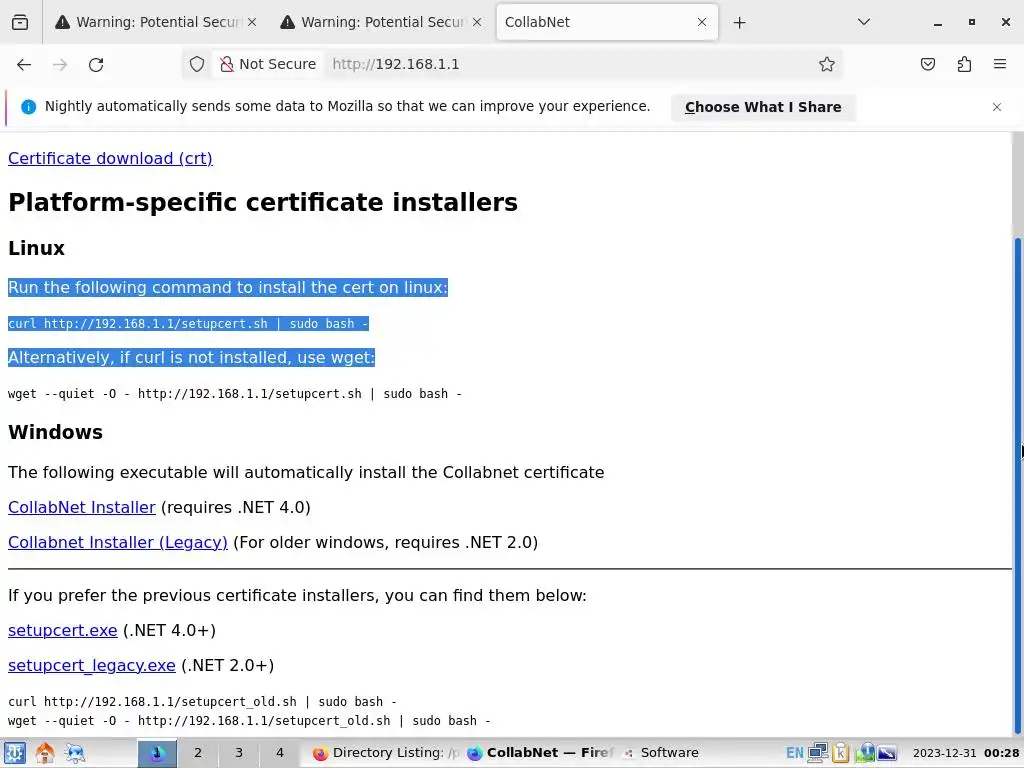This screenshot has height=768, width=1024.
Task: Click Platform-specific certificate installers heading
Action: (263, 202)
